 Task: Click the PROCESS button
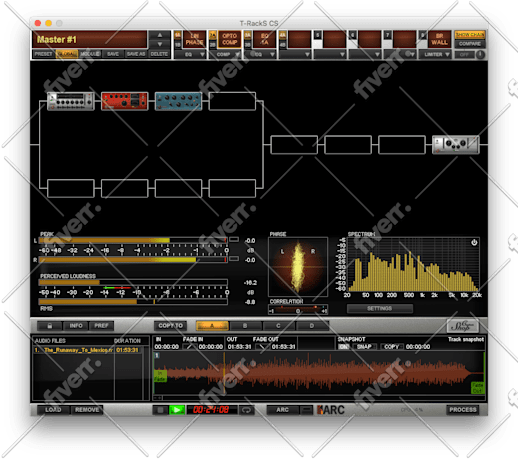pos(463,410)
